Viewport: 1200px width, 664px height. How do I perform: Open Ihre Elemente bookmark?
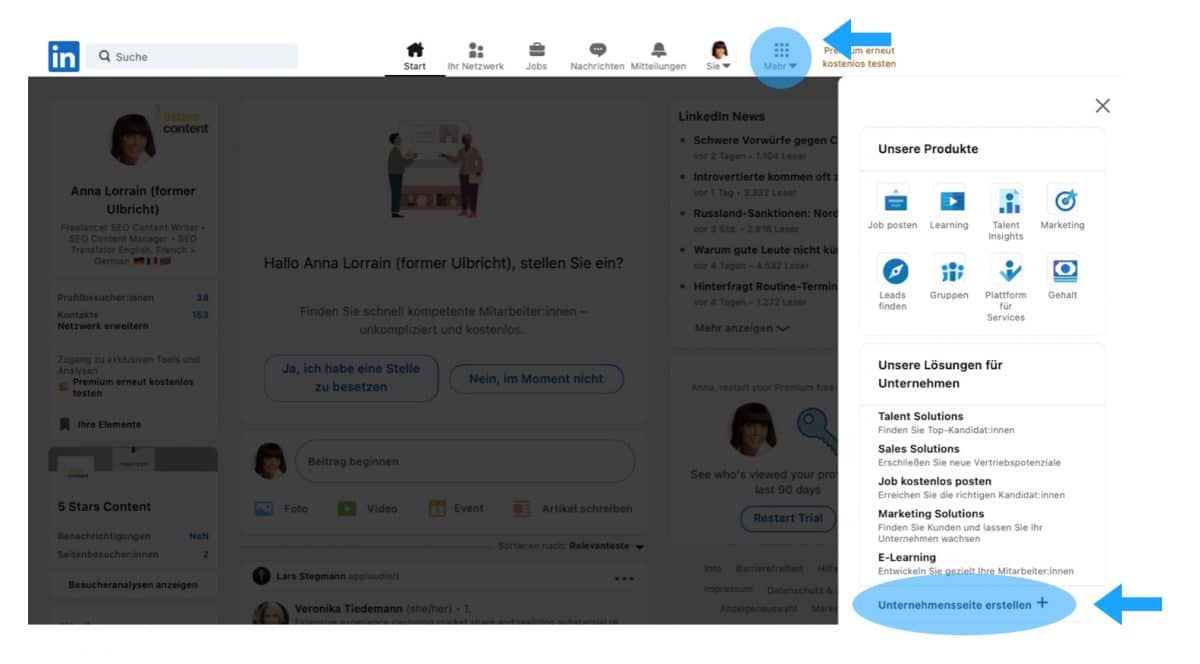100,424
